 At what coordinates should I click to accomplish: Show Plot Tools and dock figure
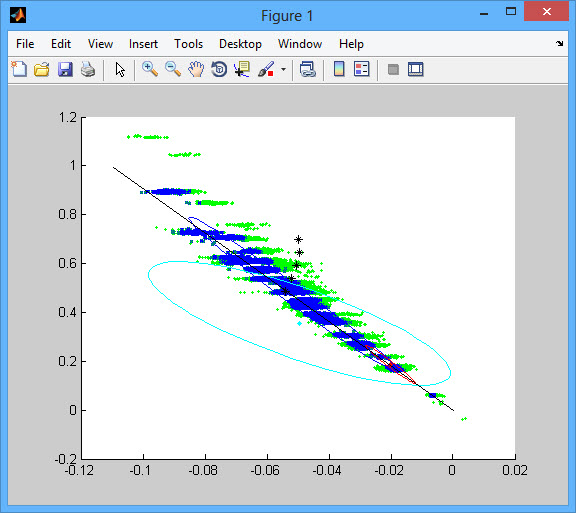pos(415,69)
